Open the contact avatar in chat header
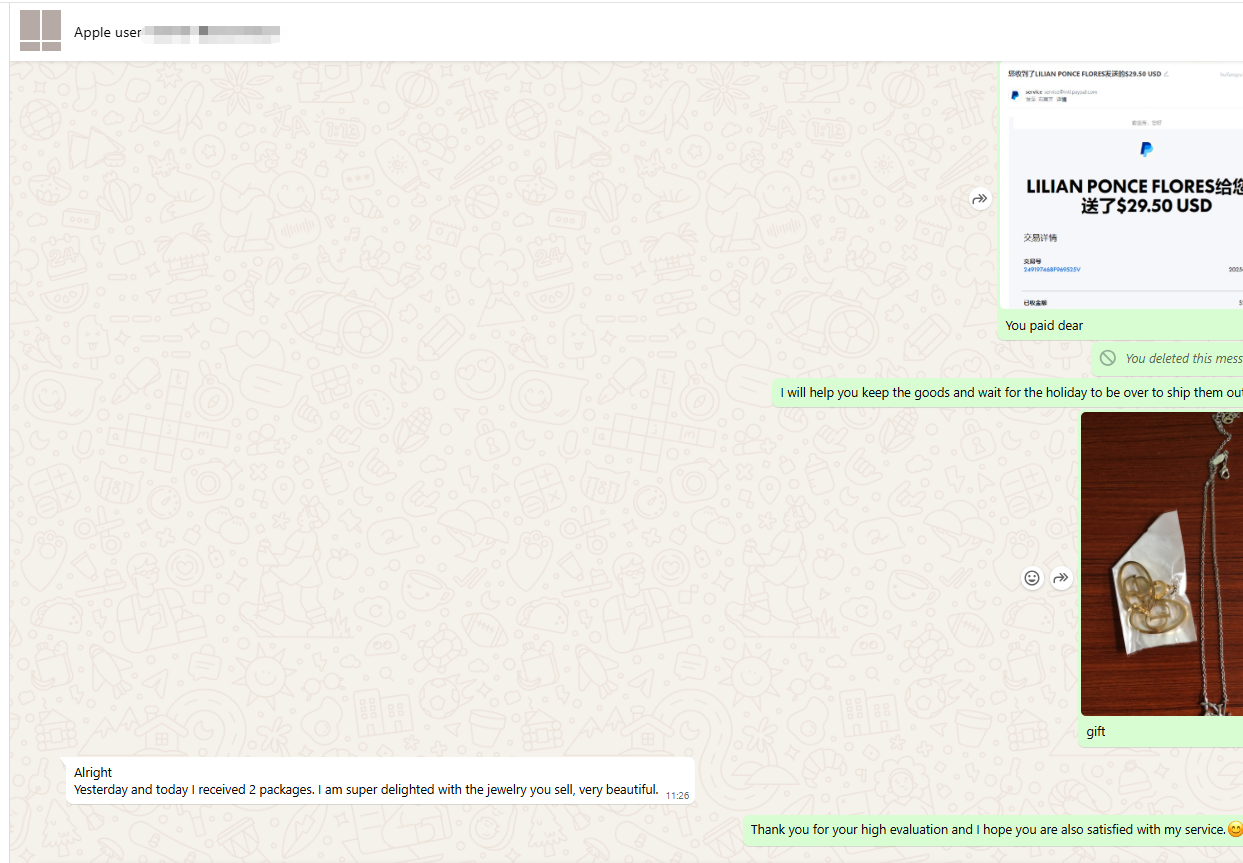 tap(40, 31)
